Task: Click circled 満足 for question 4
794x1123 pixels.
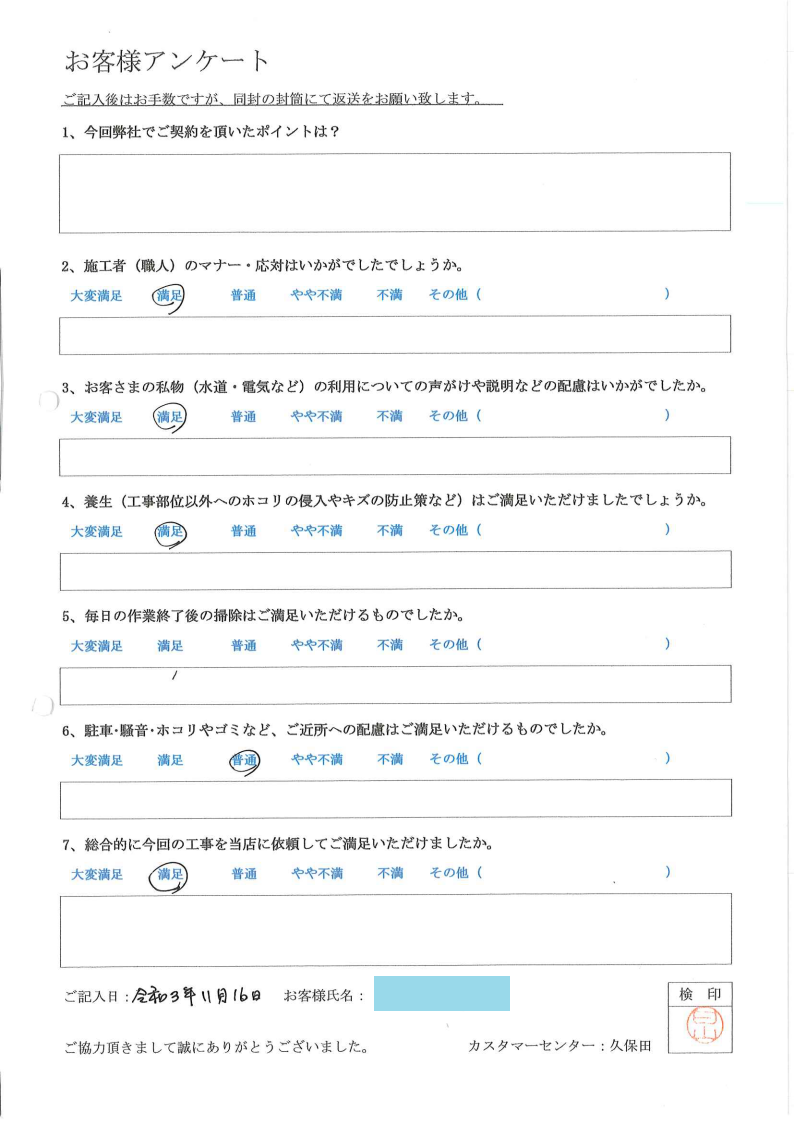Action: (x=171, y=532)
